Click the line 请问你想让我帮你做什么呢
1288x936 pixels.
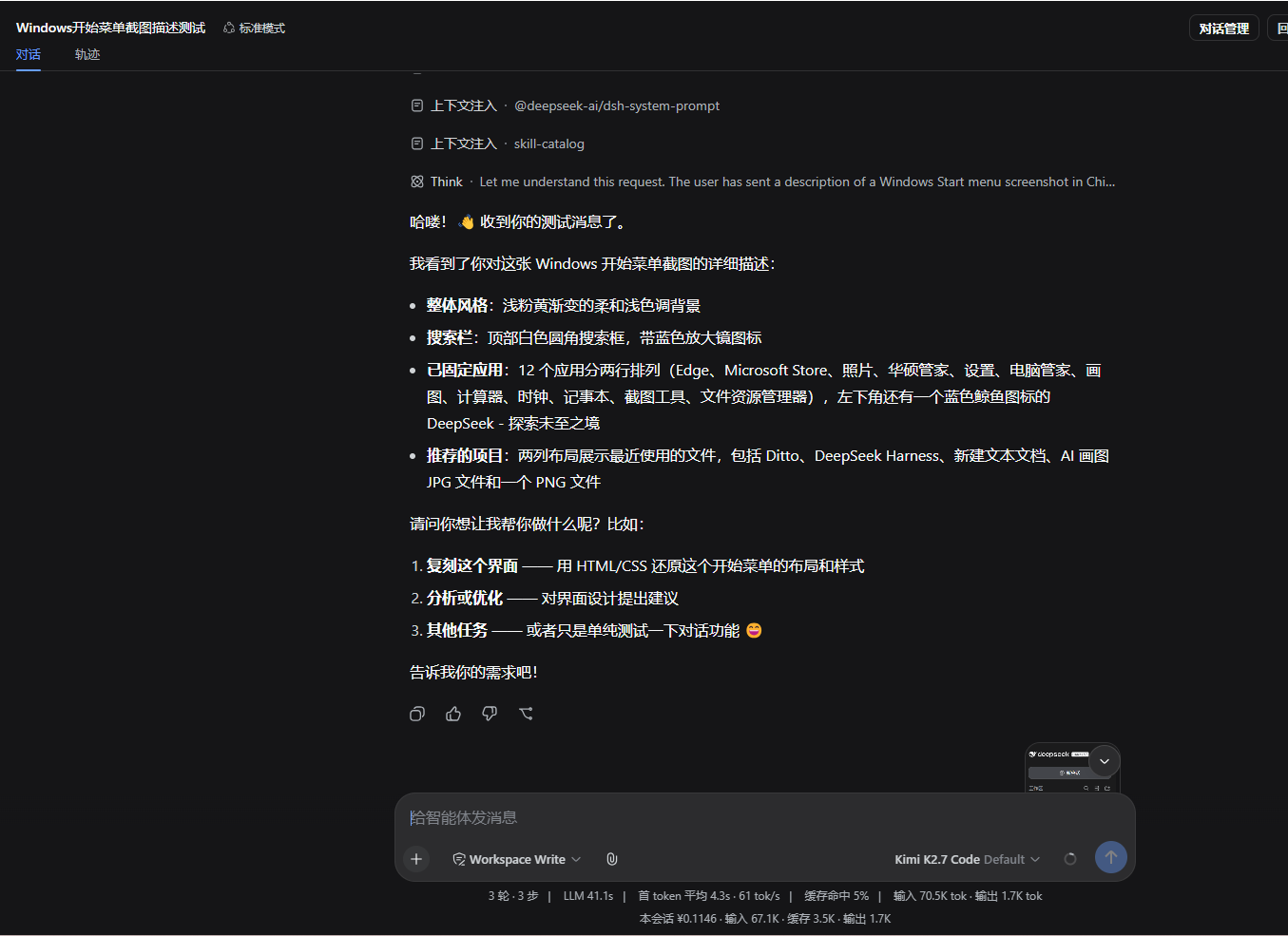coord(527,524)
